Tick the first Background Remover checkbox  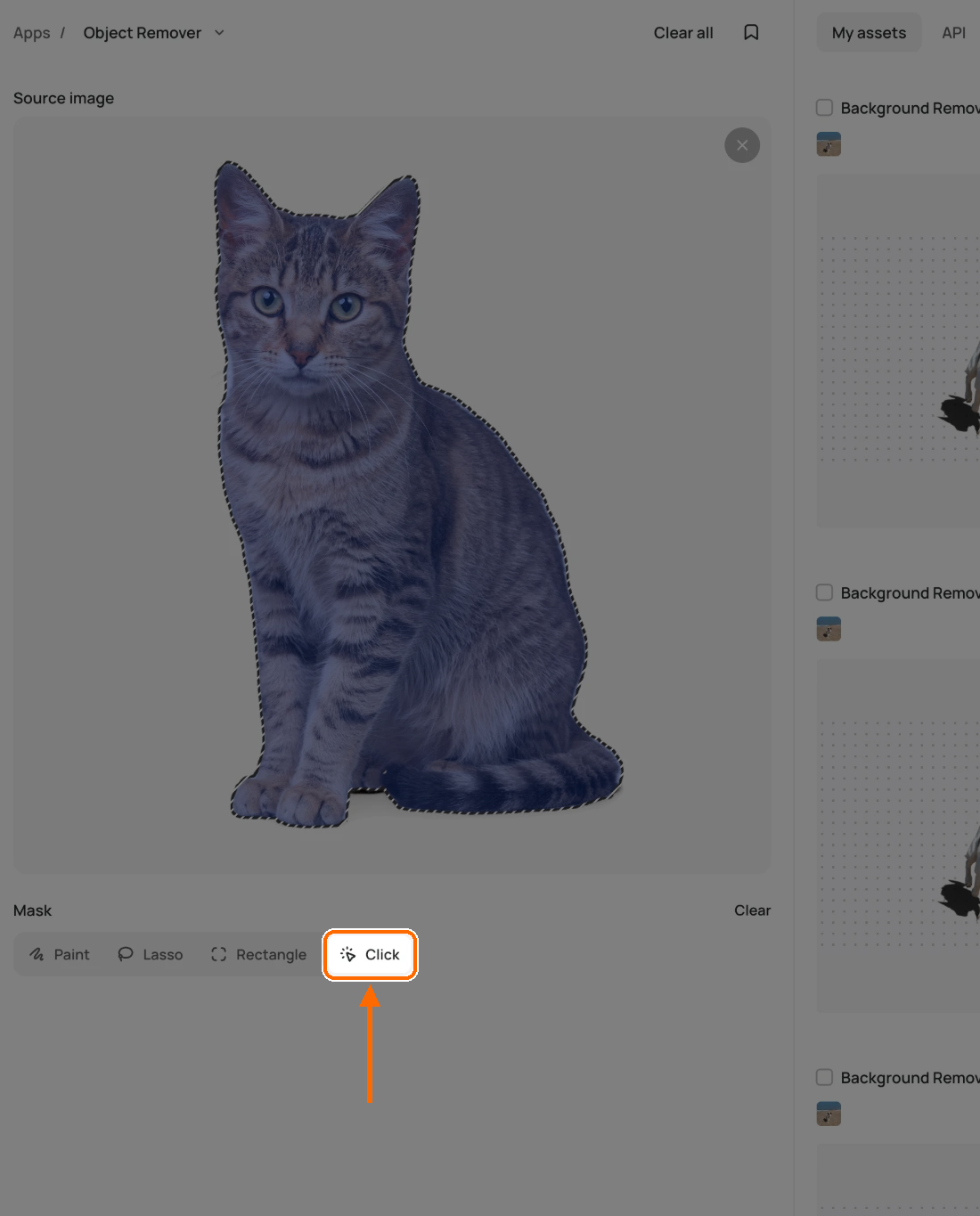coord(824,108)
